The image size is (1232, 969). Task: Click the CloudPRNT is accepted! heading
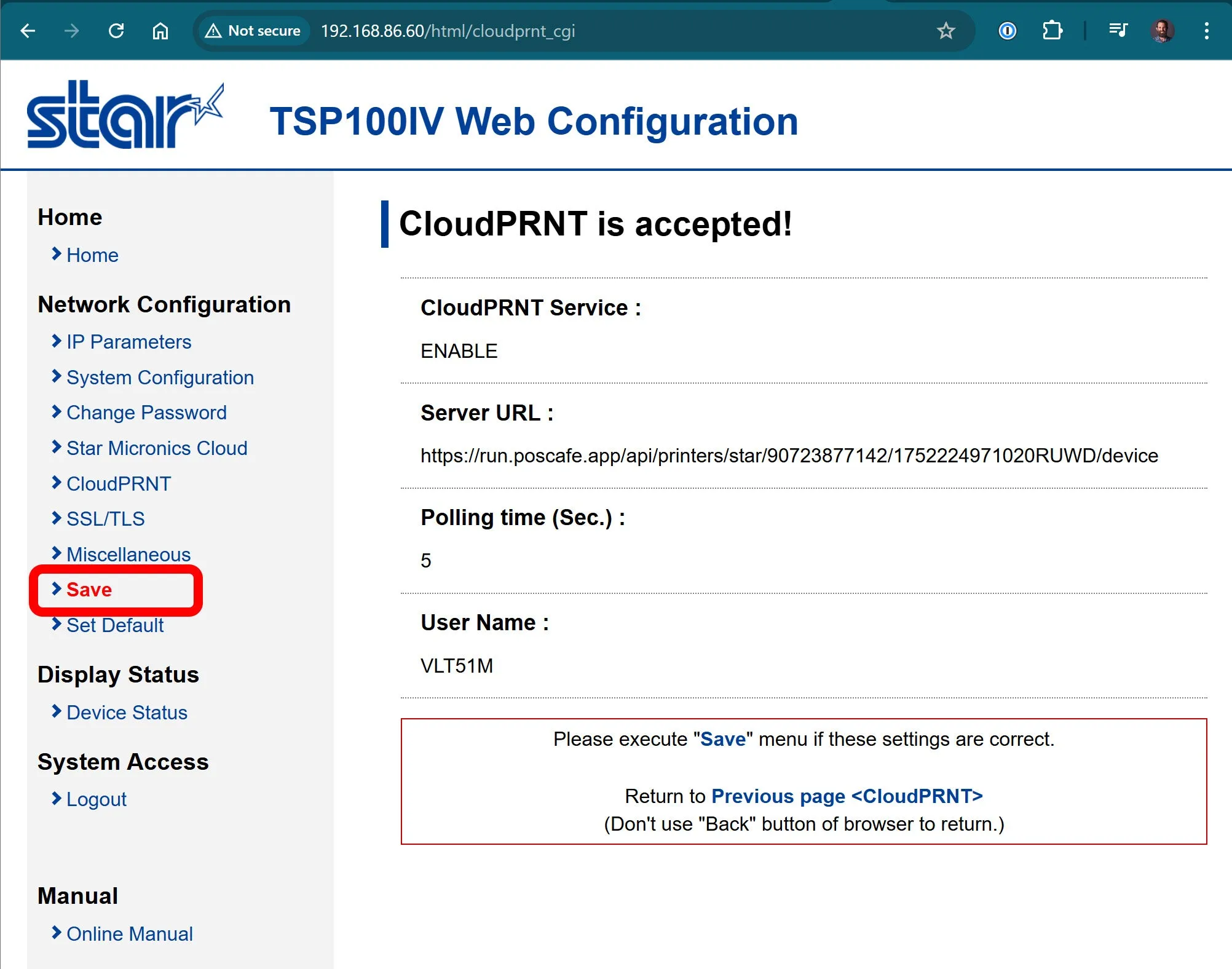pyautogui.click(x=596, y=224)
